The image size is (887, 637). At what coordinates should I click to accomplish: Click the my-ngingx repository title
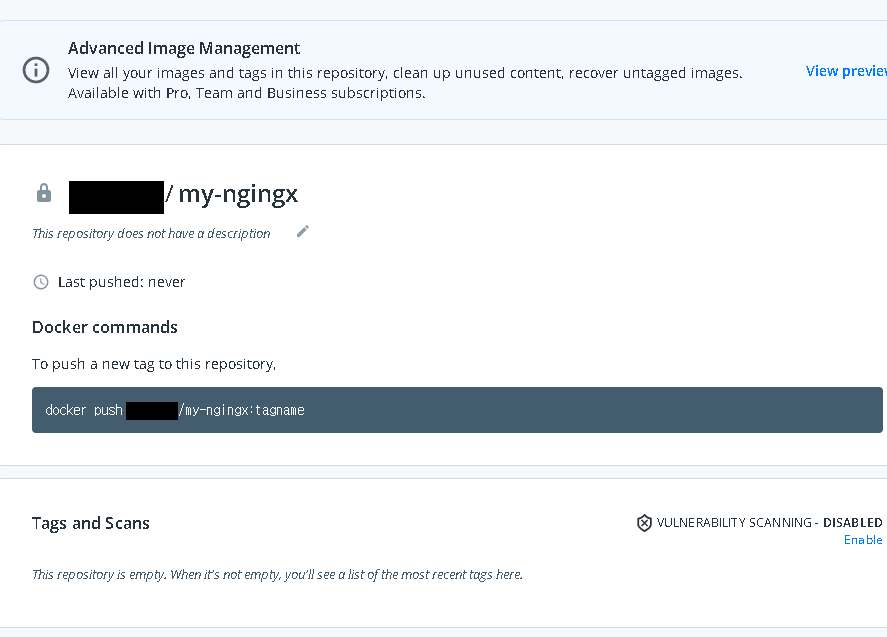(238, 194)
